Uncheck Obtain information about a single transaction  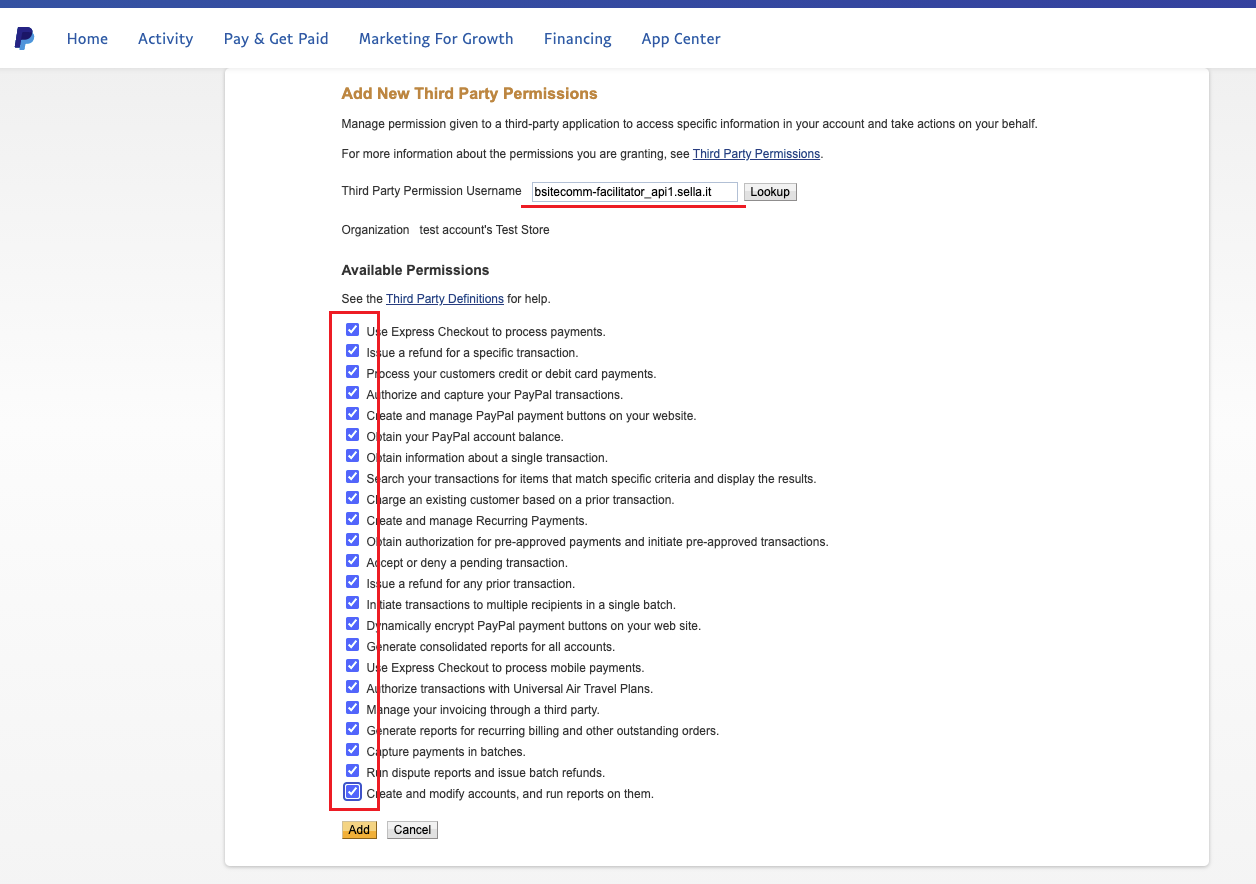(352, 456)
